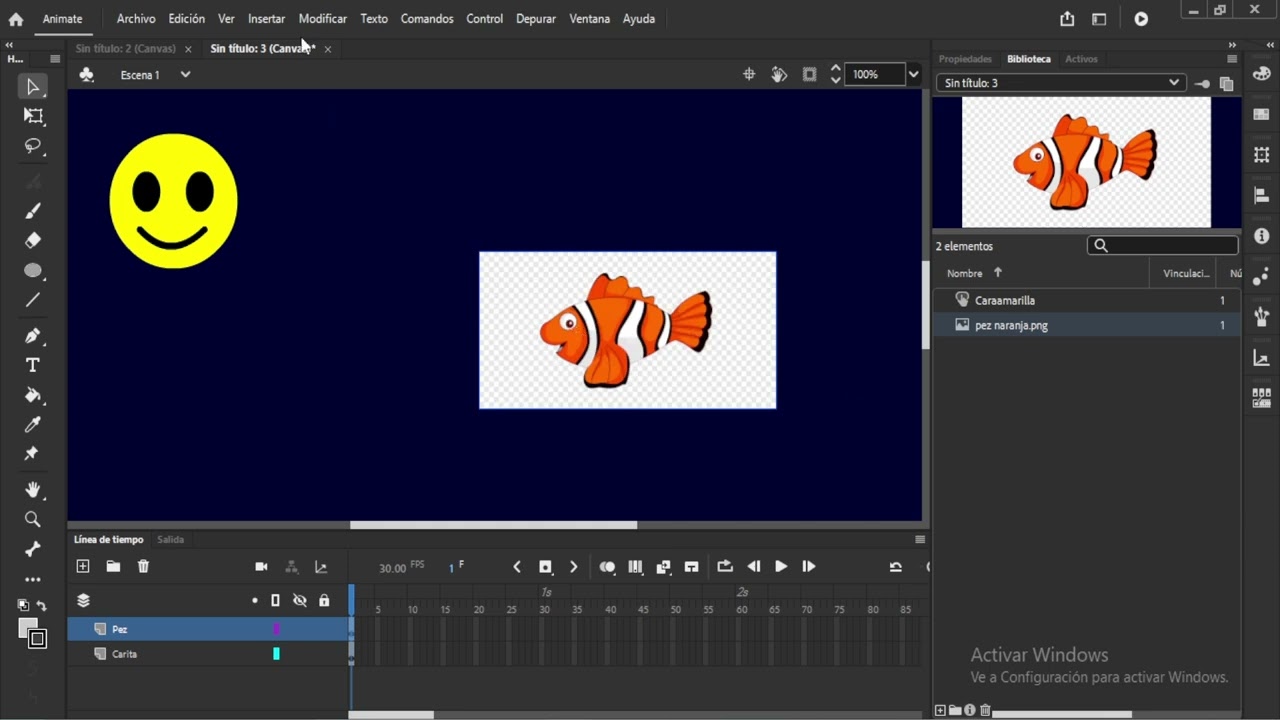1280x720 pixels.
Task: Select the Eraser tool
Action: pyautogui.click(x=33, y=240)
